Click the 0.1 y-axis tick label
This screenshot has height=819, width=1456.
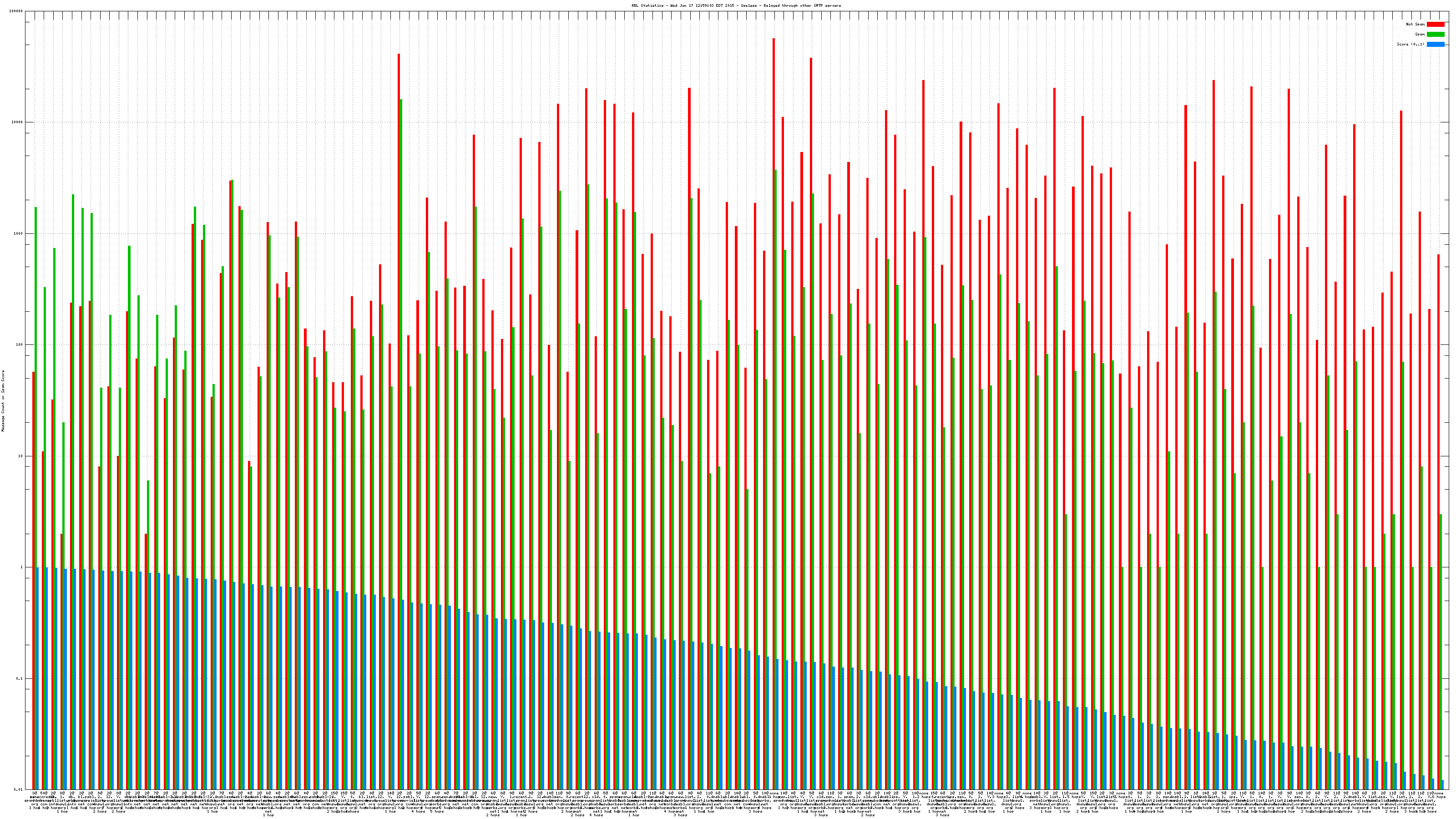(x=20, y=678)
